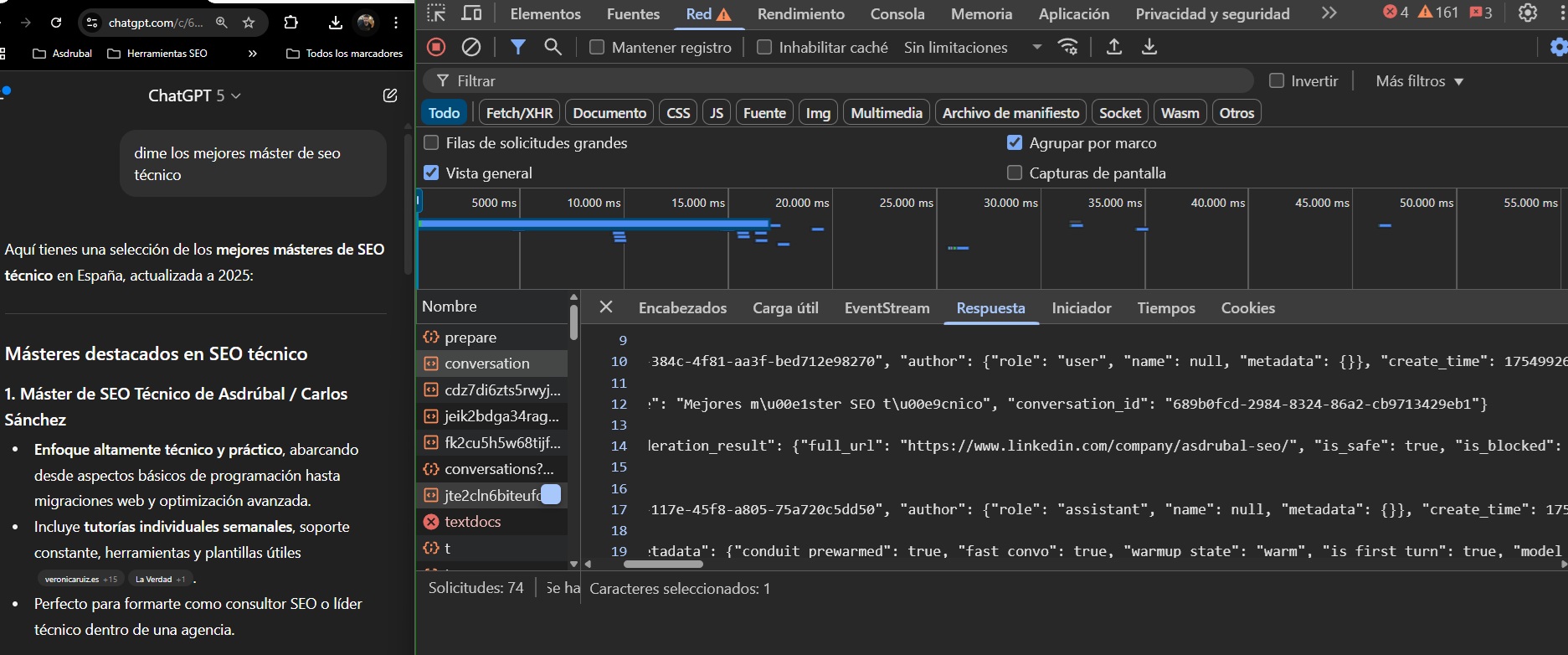
Task: Switch to Encabezados tab
Action: [x=682, y=308]
